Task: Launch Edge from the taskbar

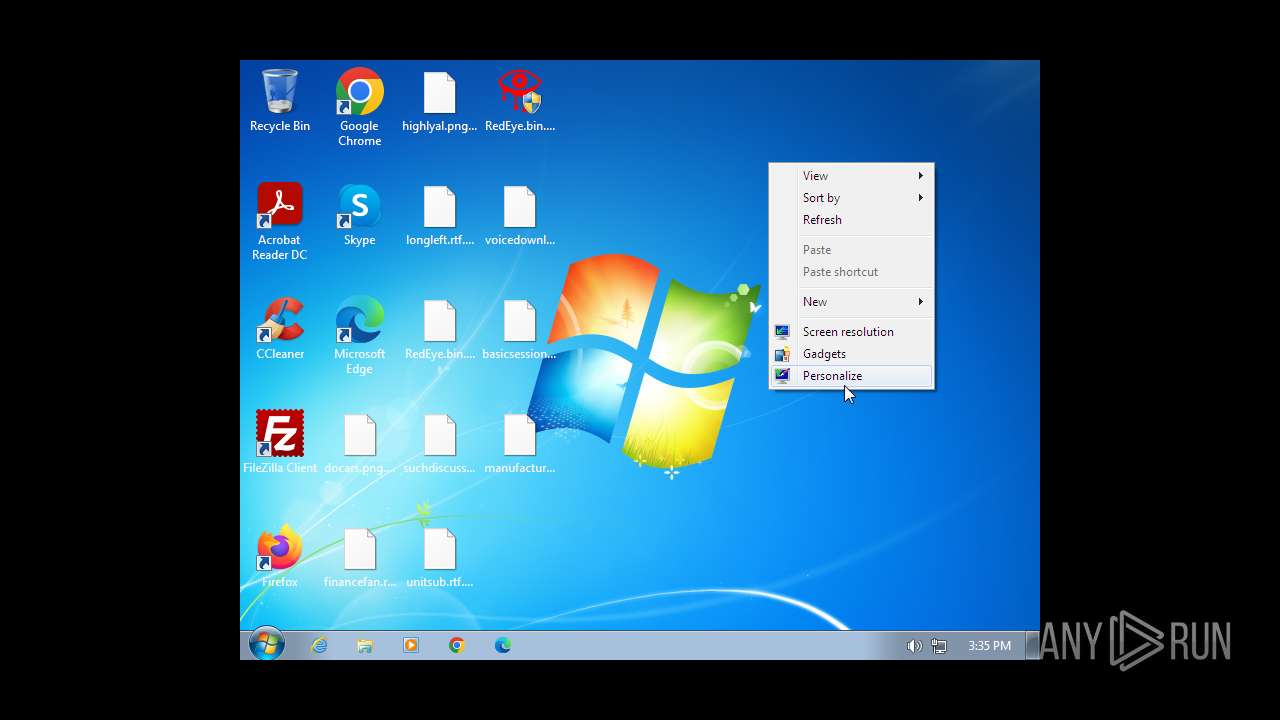Action: [x=503, y=645]
